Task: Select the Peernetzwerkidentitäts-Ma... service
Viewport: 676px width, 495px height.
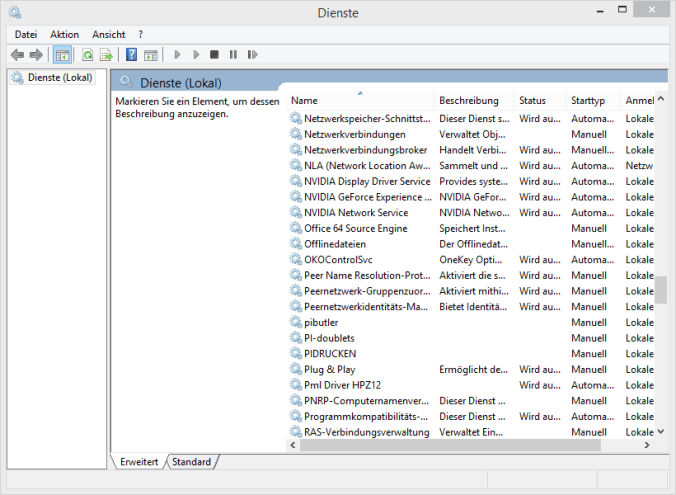Action: pyautogui.click(x=366, y=307)
